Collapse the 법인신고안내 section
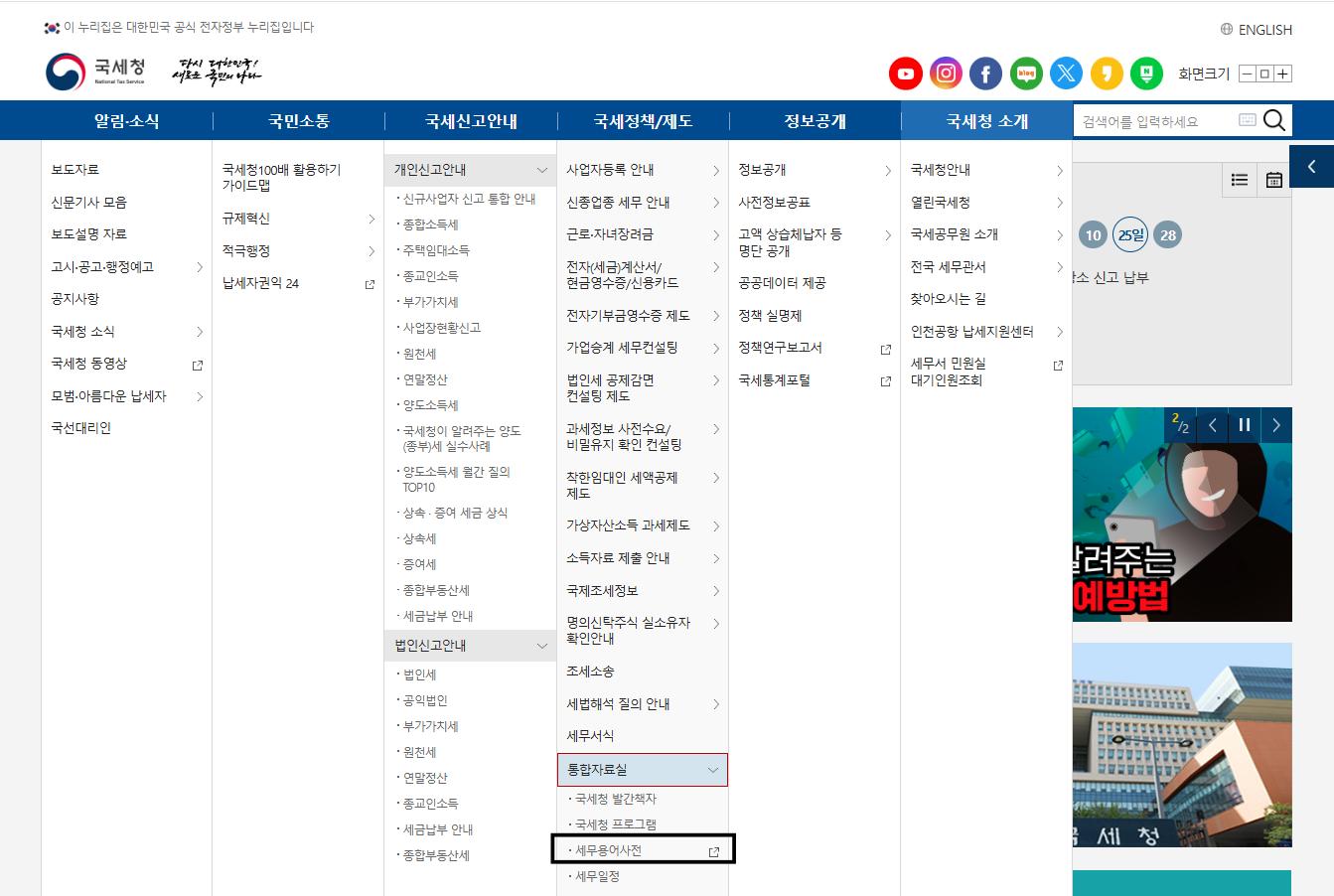 [541, 646]
